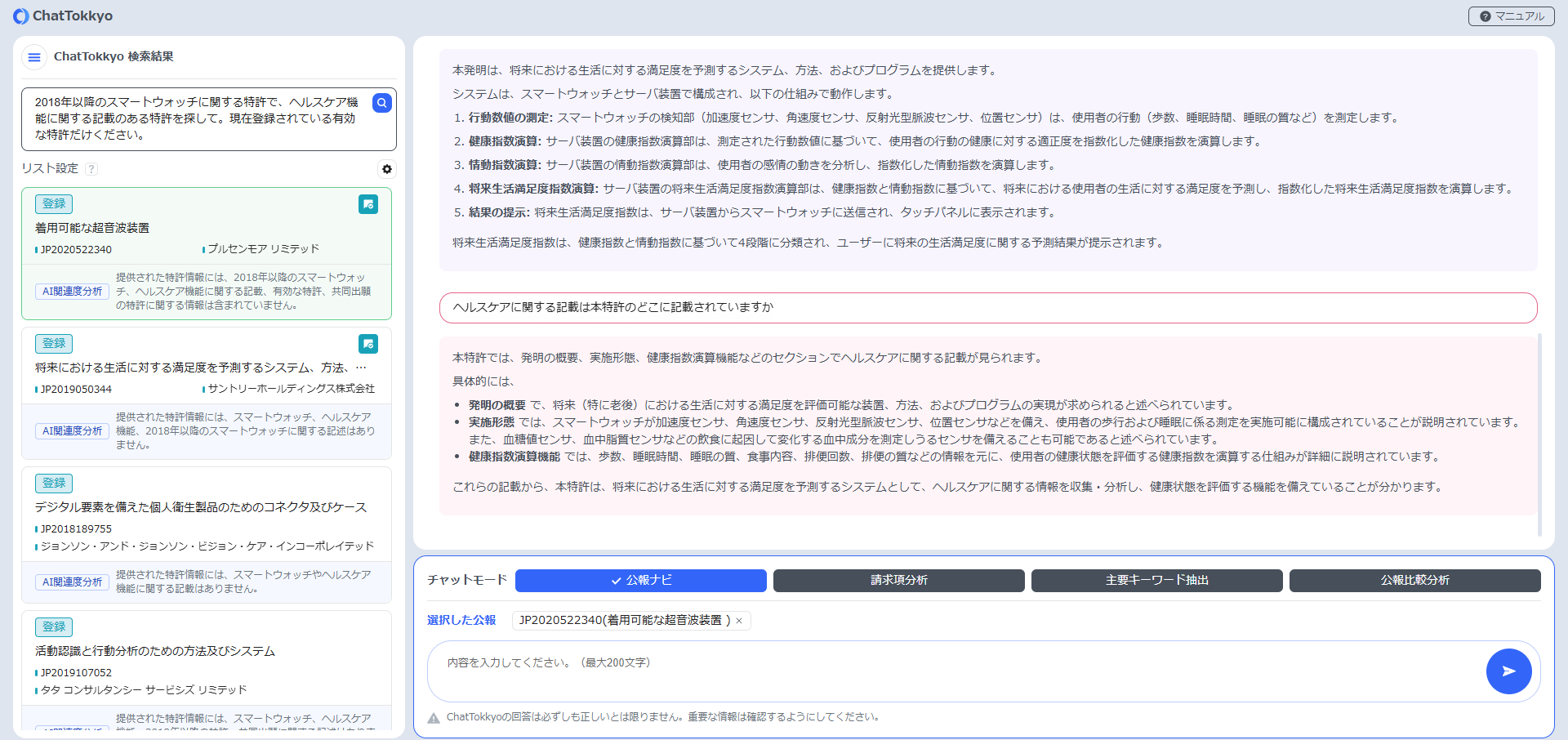Switch to 主要キーワード抽出 chat mode
Viewport: 1568px width, 740px height.
click(x=1156, y=581)
